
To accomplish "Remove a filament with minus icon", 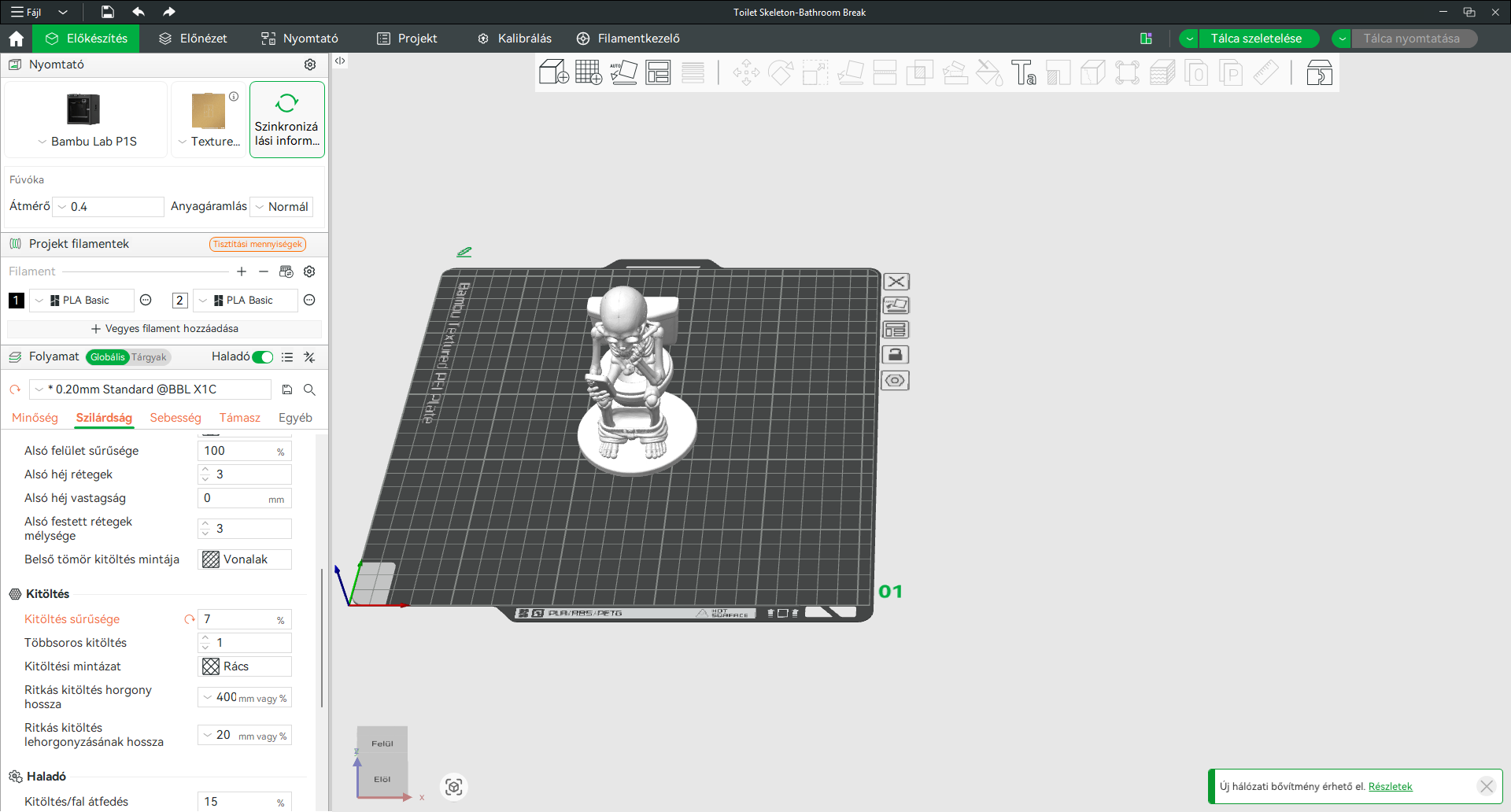I will coord(264,271).
